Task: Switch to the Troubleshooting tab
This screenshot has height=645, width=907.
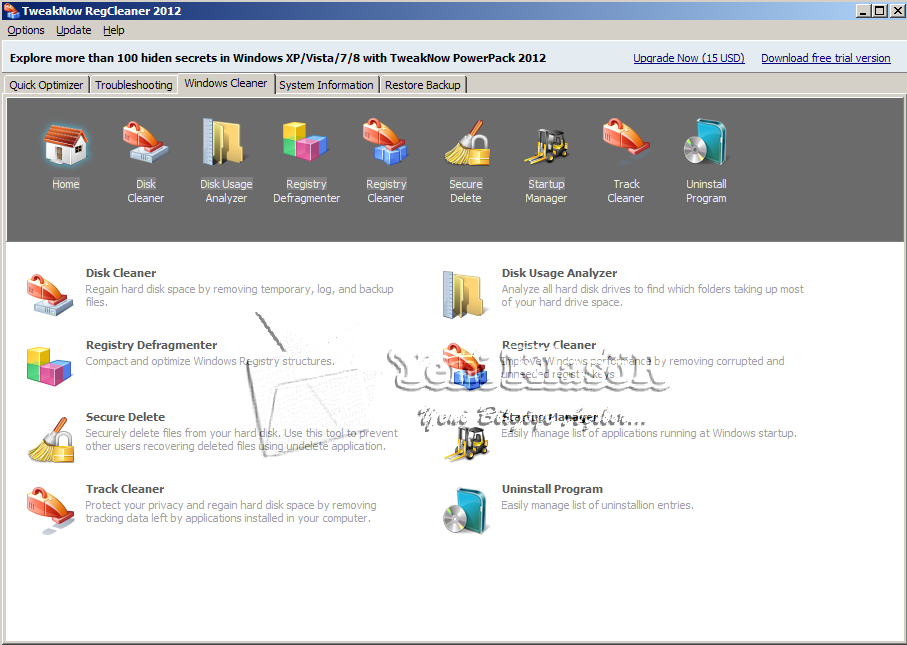Action: pyautogui.click(x=134, y=85)
